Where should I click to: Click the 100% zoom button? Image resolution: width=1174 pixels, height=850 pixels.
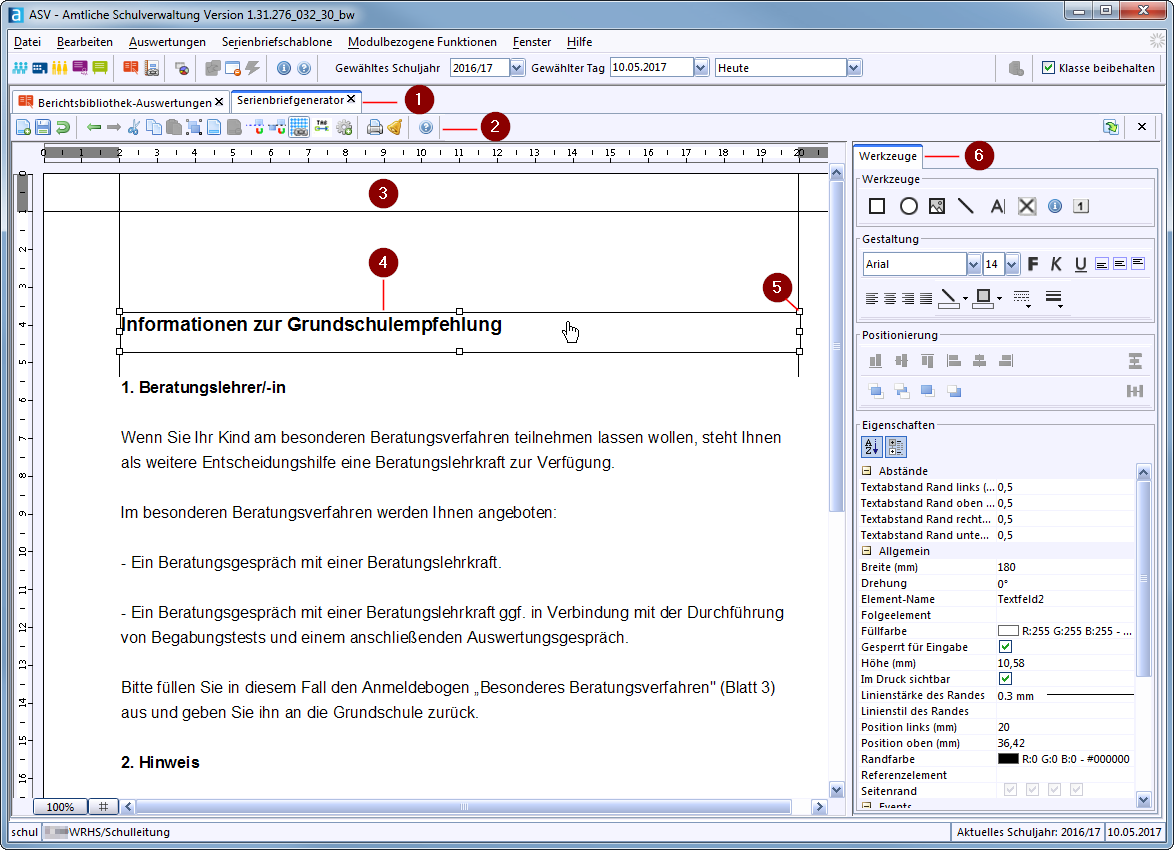click(x=60, y=806)
